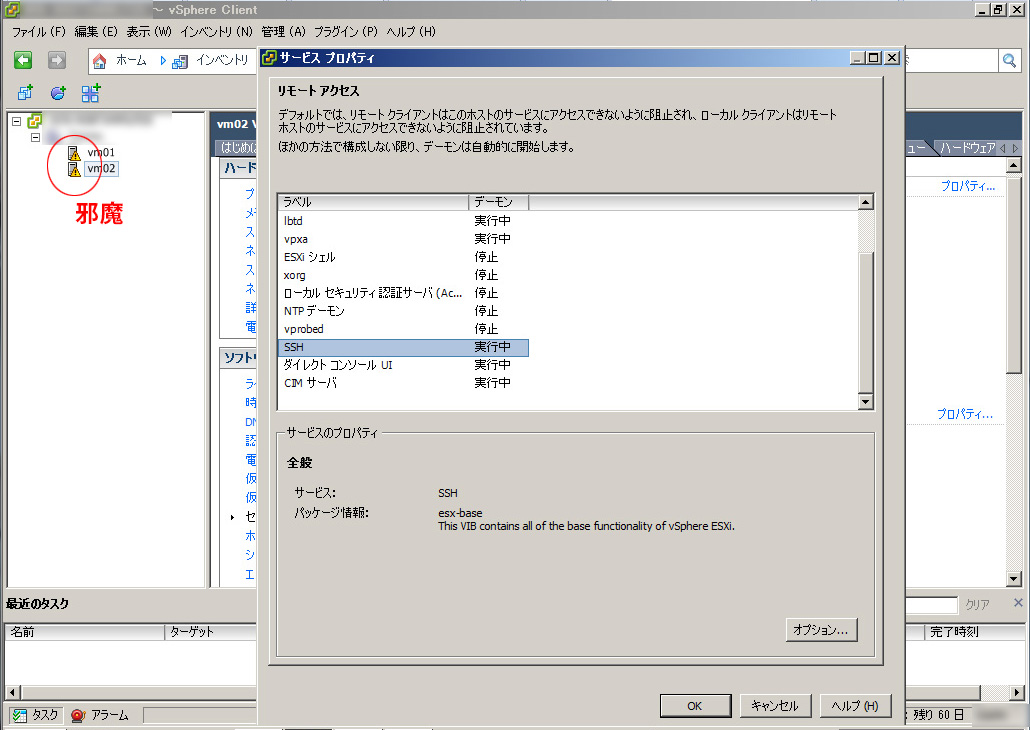
Task: Select the lbtd service row
Action: pyautogui.click(x=403, y=221)
